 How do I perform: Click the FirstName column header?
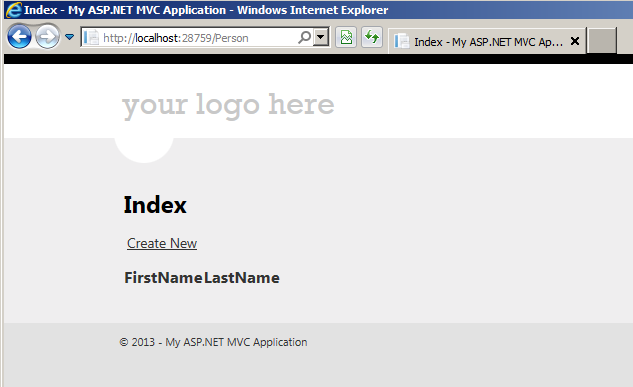coord(163,278)
